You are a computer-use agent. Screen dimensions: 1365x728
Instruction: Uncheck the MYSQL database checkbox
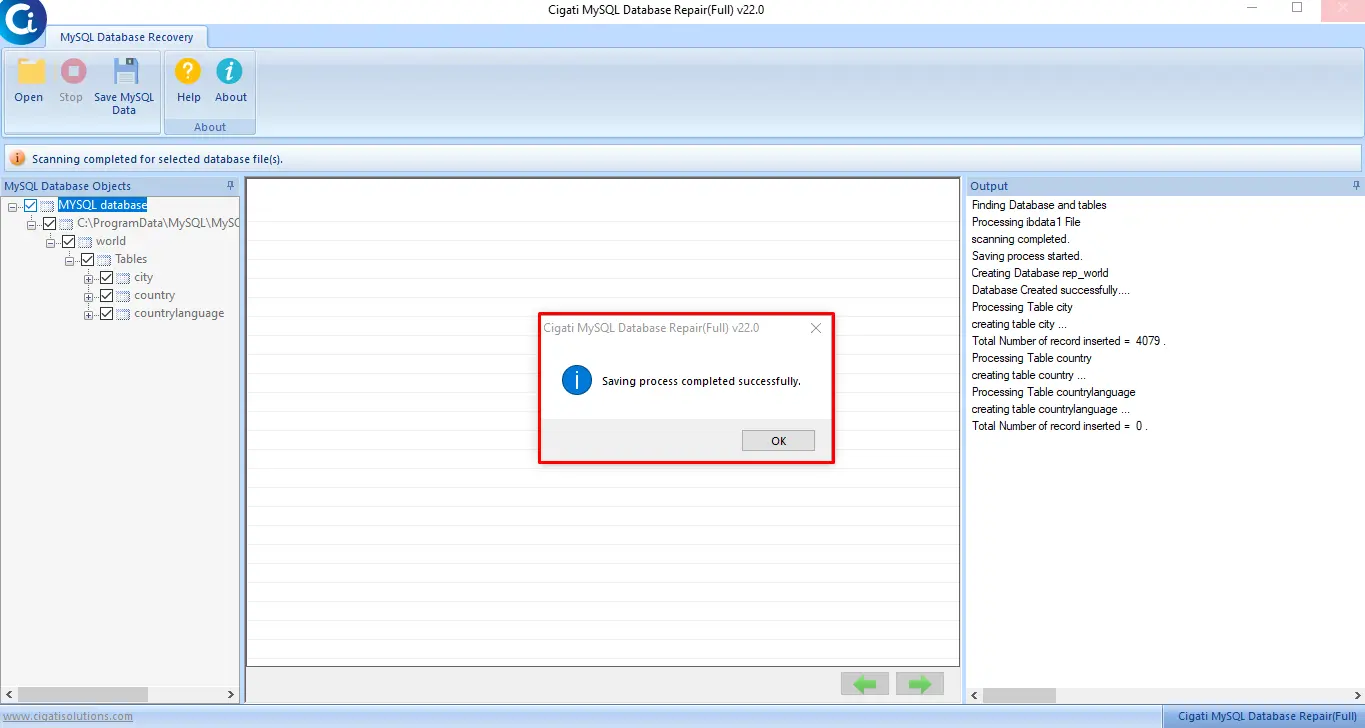click(x=30, y=205)
